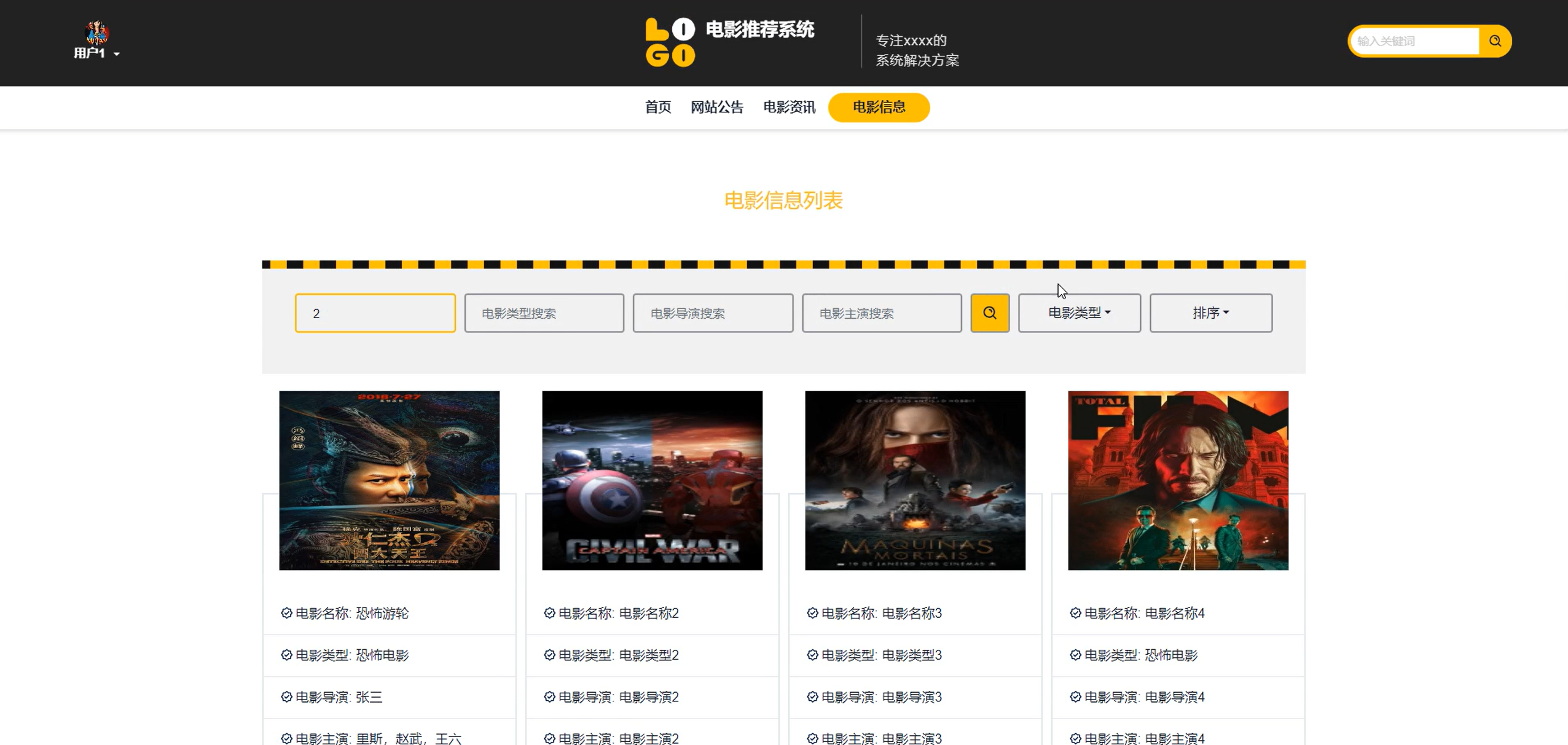The image size is (1568, 745).
Task: Click check icon beside 电影名称: 恐怖游轮
Action: pyautogui.click(x=286, y=613)
